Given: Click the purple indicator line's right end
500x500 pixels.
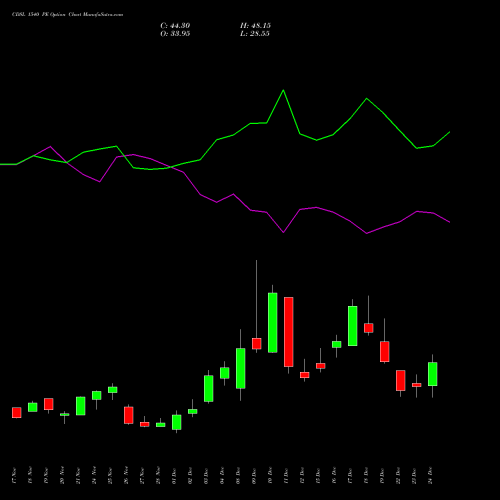Looking at the screenshot, I should (x=449, y=222).
